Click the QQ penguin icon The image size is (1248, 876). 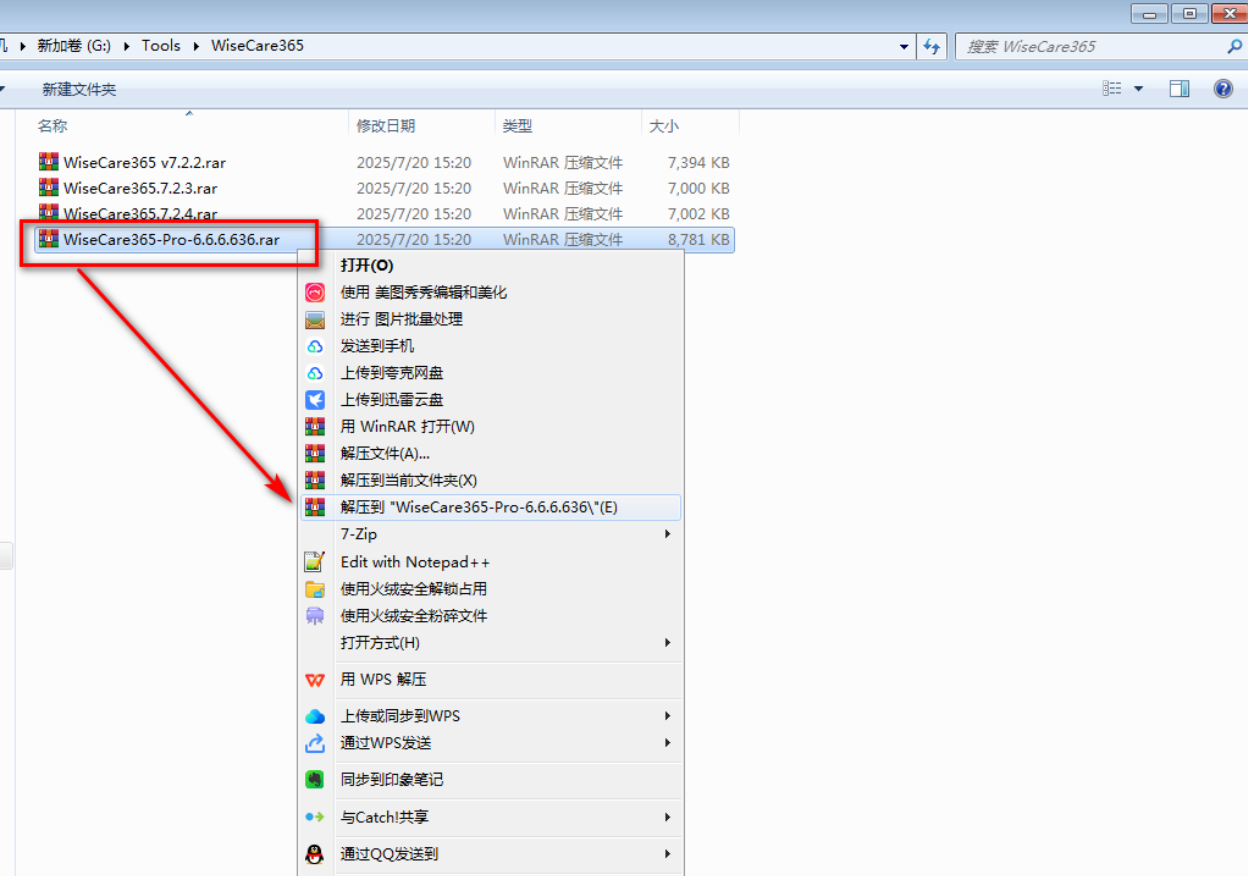tap(315, 854)
